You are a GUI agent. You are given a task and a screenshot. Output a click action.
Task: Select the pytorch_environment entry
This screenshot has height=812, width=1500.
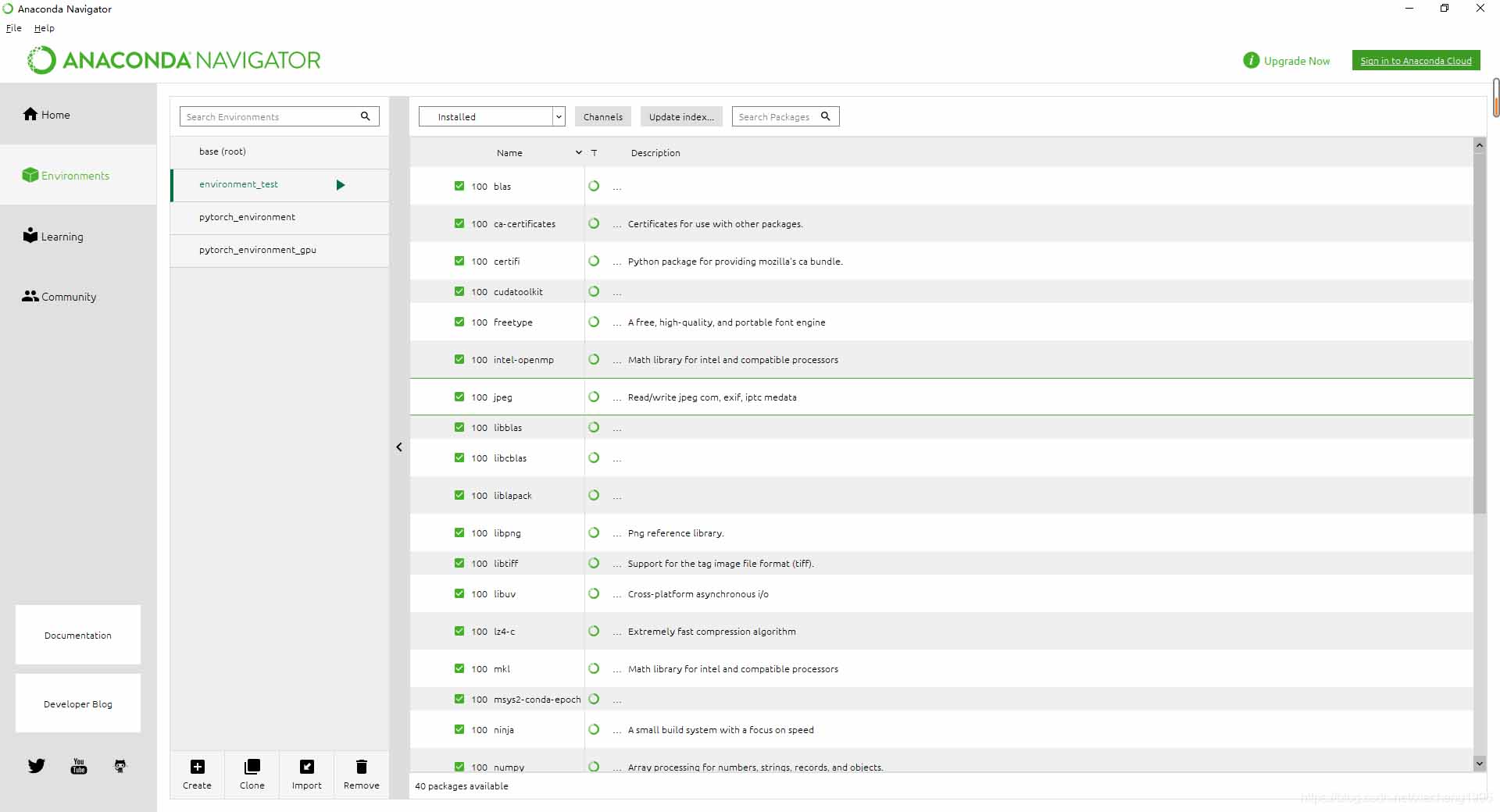tap(280, 217)
